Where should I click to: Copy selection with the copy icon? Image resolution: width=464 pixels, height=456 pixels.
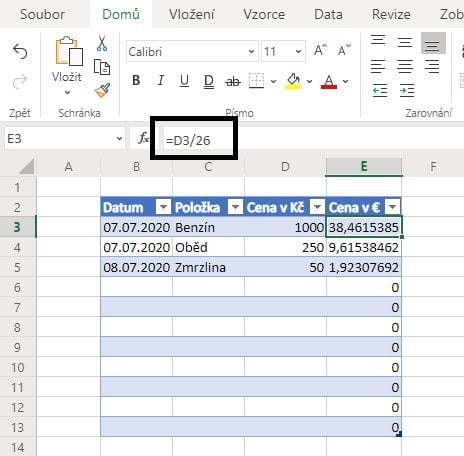102,67
